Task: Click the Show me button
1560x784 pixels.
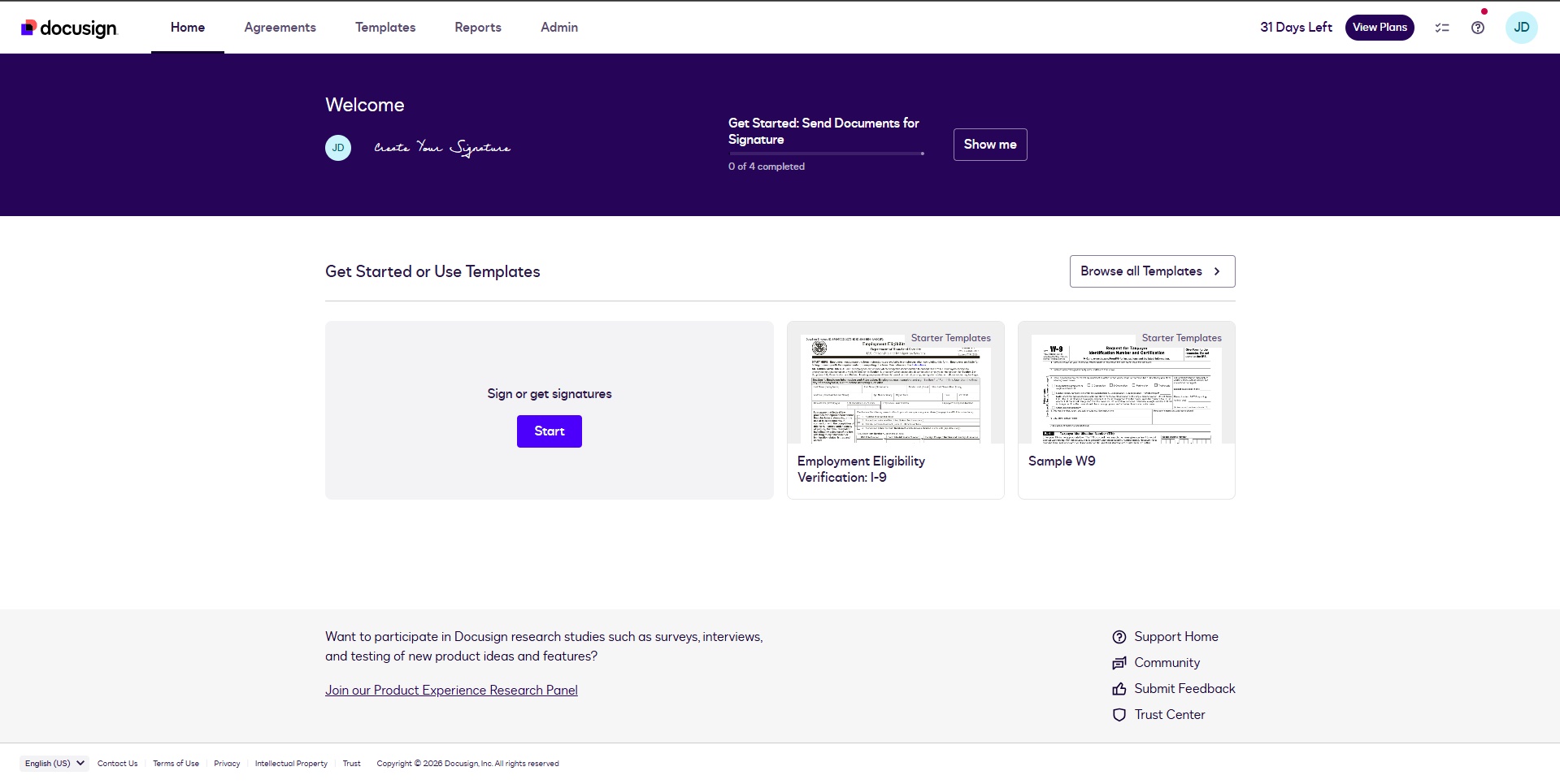Action: [x=990, y=145]
